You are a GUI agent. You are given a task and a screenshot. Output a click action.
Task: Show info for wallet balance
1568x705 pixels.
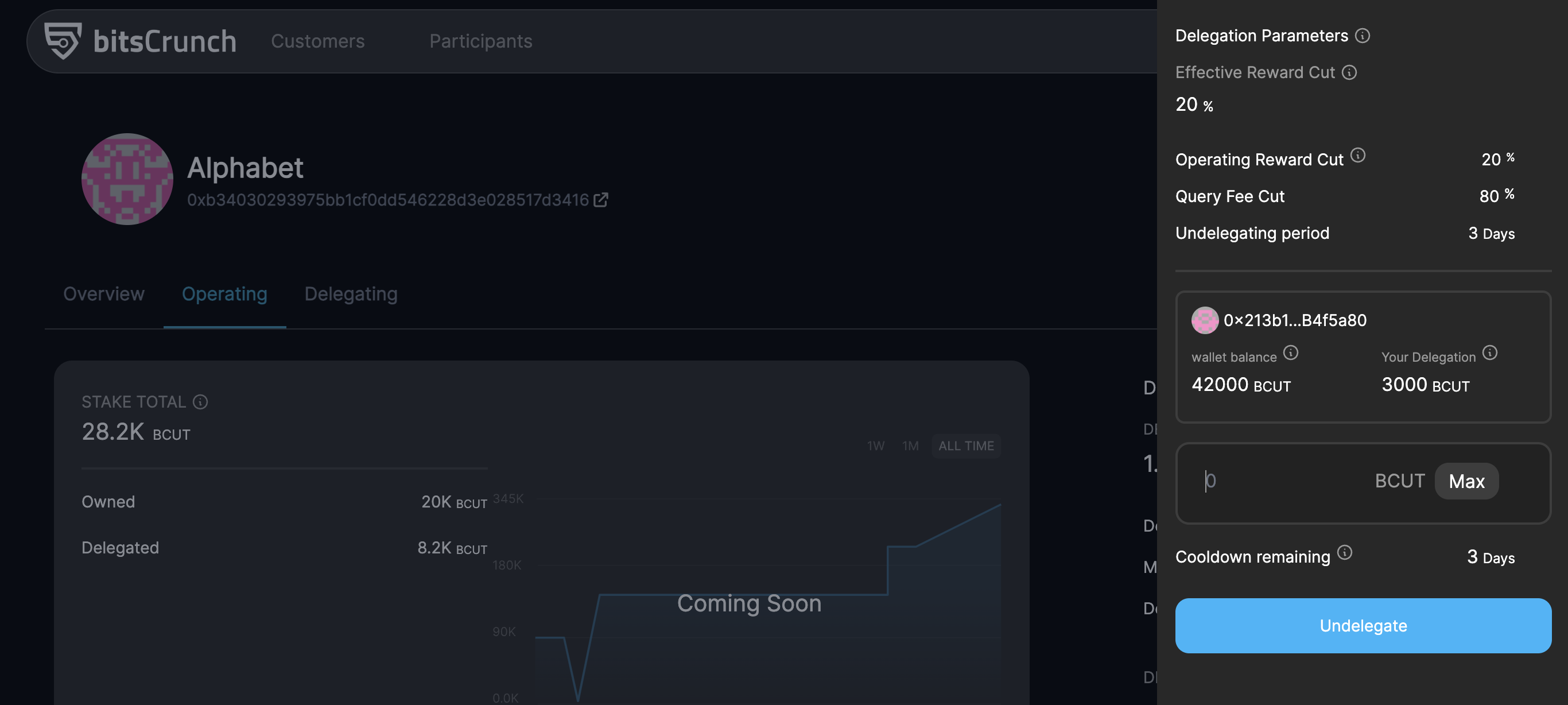tap(1290, 352)
